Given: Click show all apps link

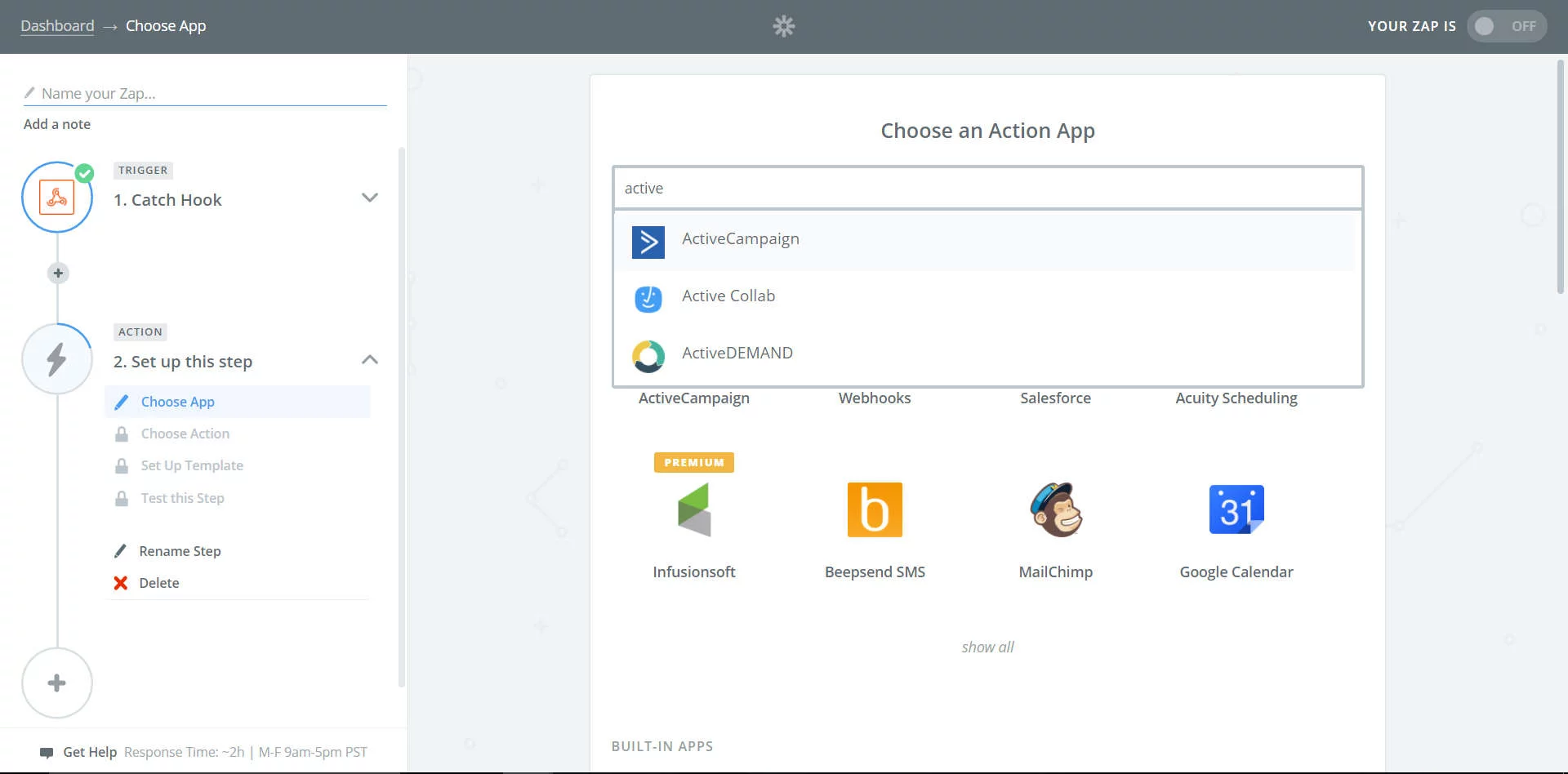Looking at the screenshot, I should 987,647.
